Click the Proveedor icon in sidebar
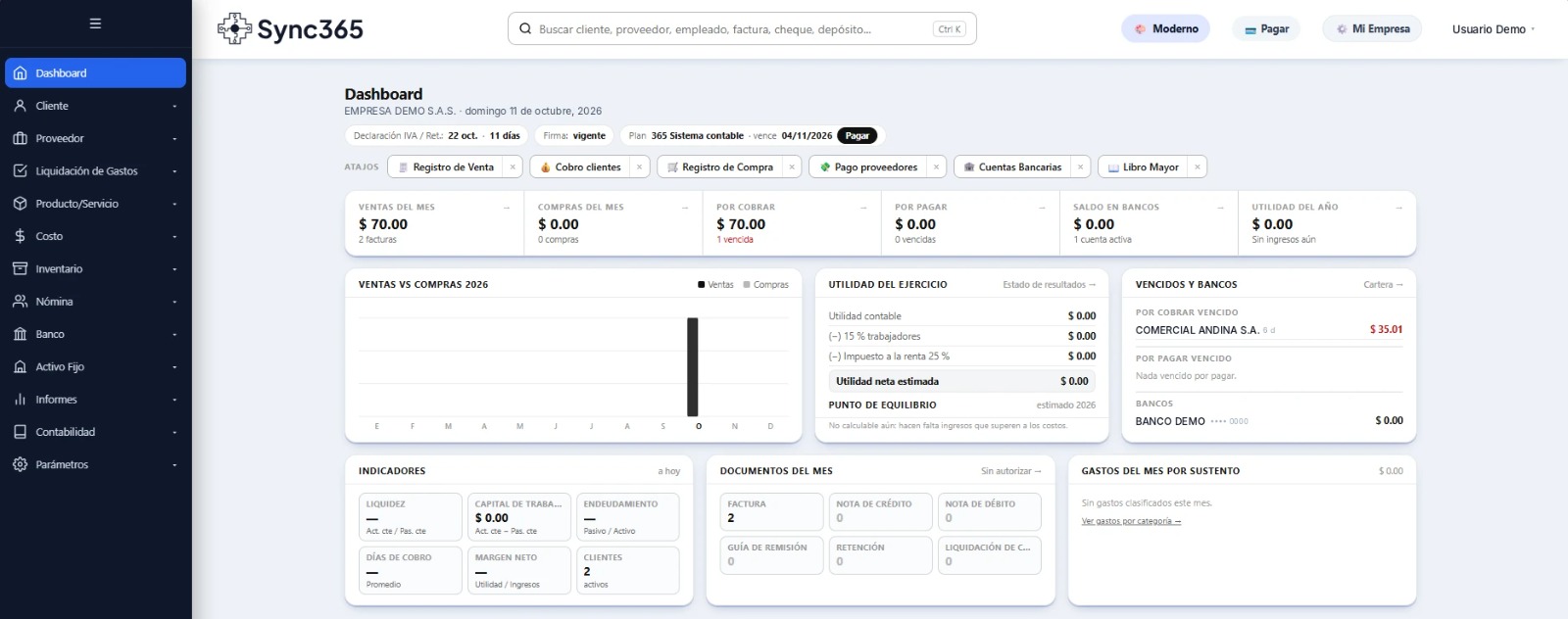 (20, 138)
